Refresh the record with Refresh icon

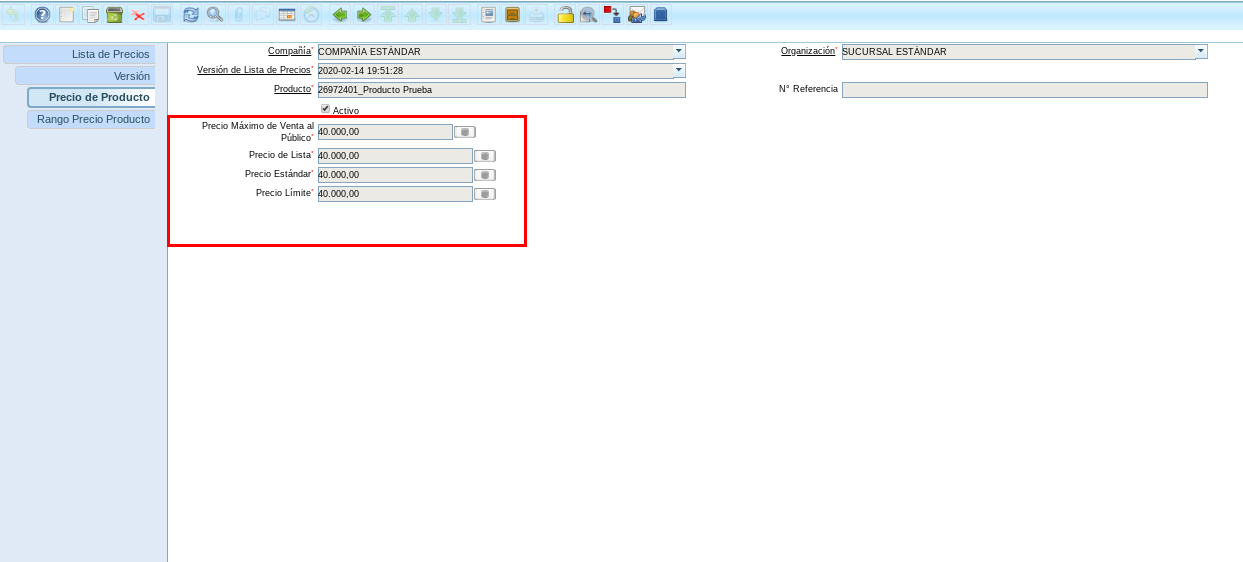191,15
